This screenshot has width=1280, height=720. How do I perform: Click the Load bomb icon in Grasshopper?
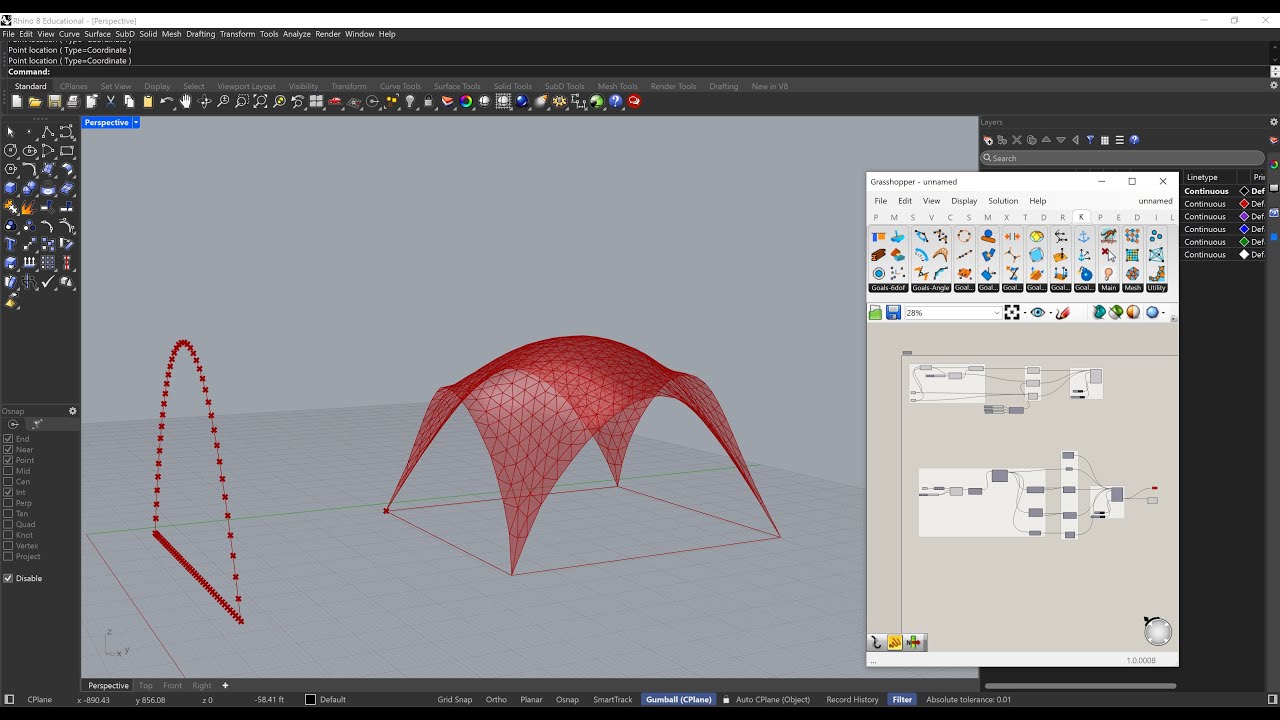pyautogui.click(x=1085, y=273)
